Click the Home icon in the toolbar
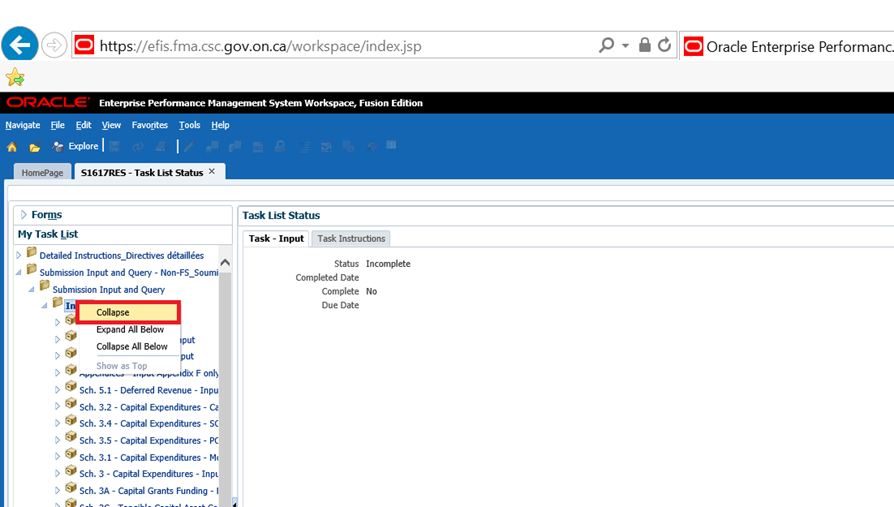Viewport: 894px width, 507px height. tap(12, 147)
